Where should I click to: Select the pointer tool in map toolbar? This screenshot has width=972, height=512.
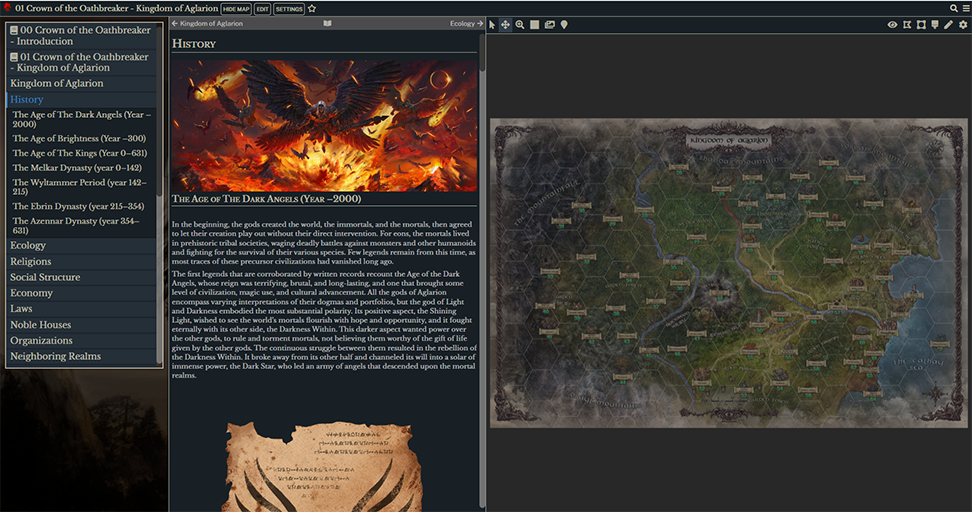click(x=492, y=24)
